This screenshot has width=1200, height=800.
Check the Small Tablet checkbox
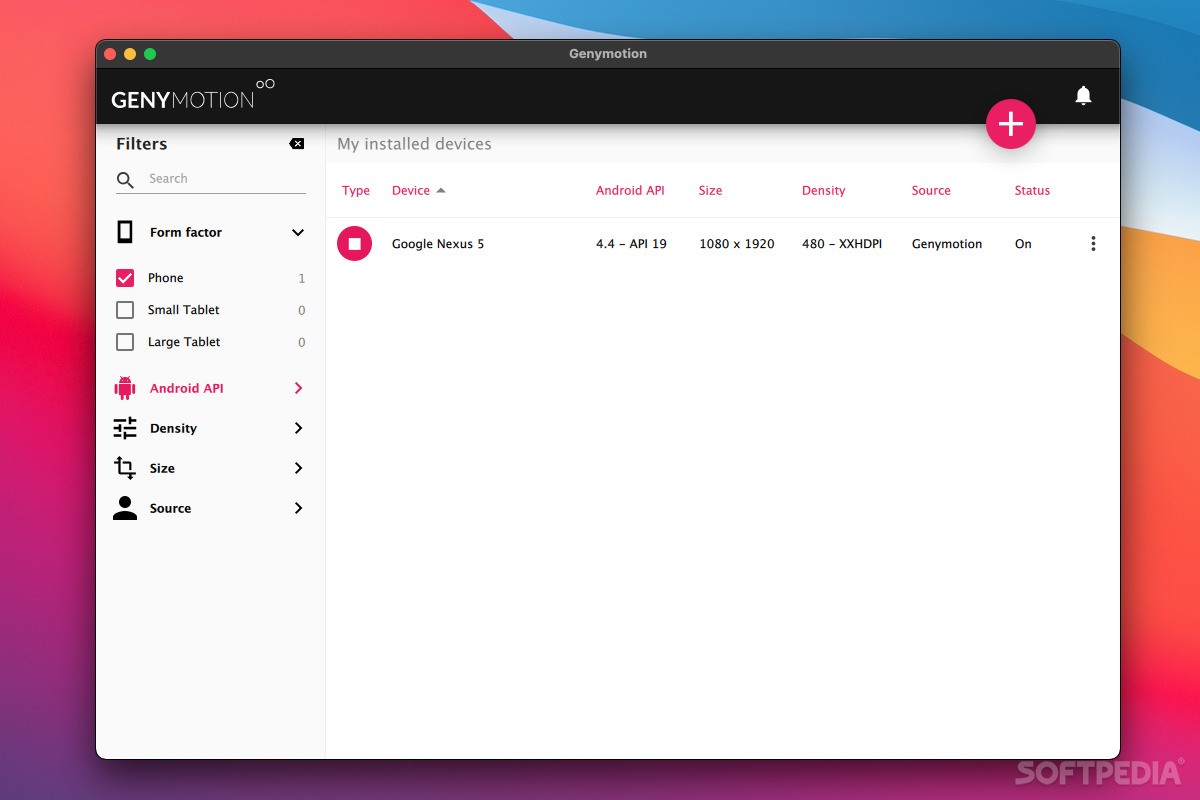pyautogui.click(x=125, y=310)
